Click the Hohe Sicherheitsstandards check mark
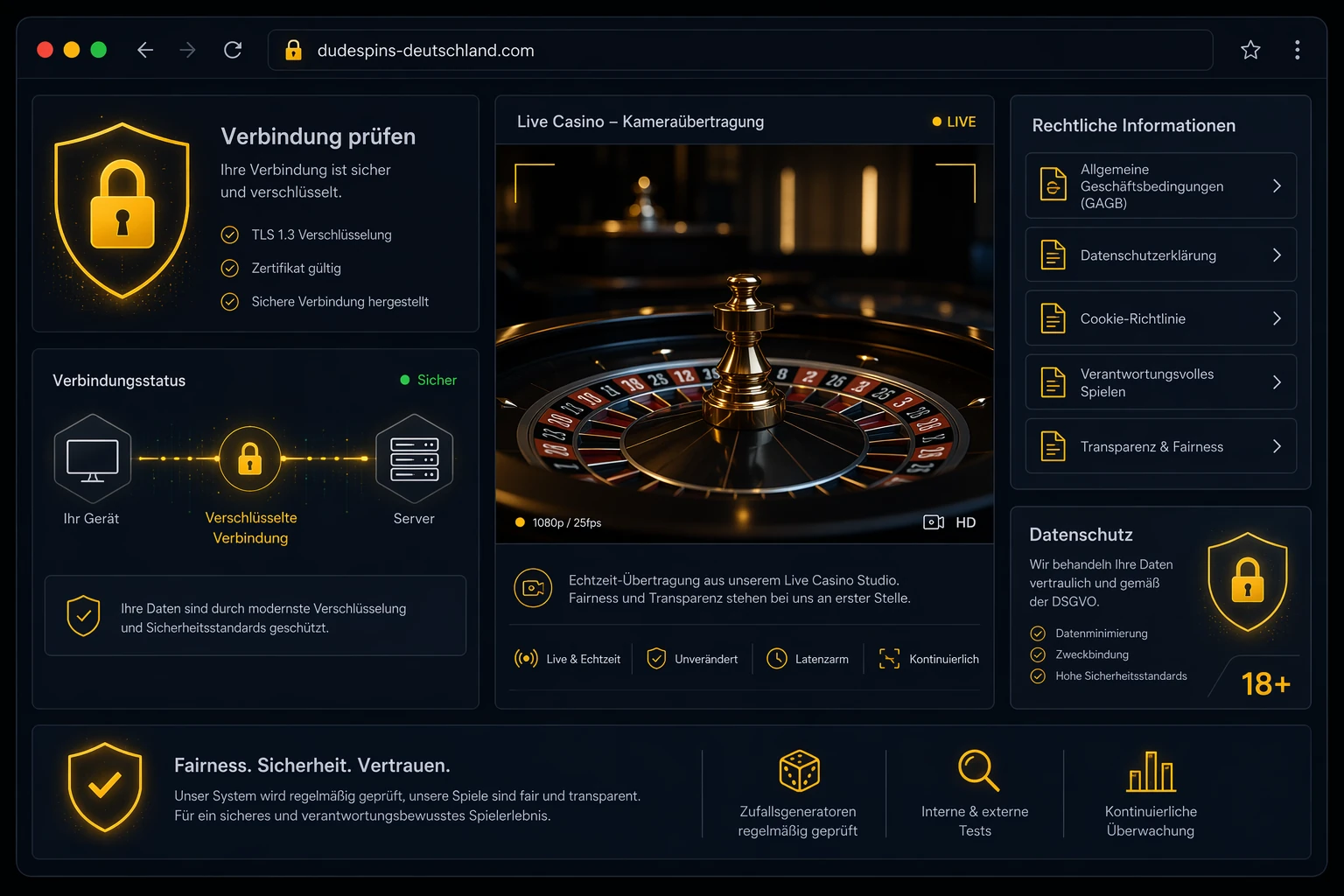 [x=1038, y=676]
